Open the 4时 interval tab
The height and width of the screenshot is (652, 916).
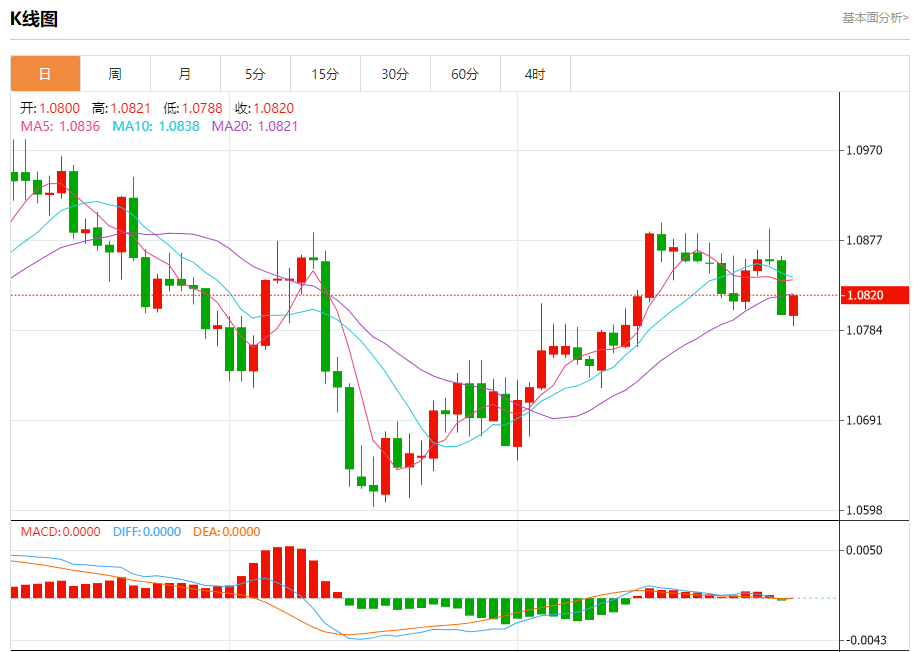click(x=535, y=74)
